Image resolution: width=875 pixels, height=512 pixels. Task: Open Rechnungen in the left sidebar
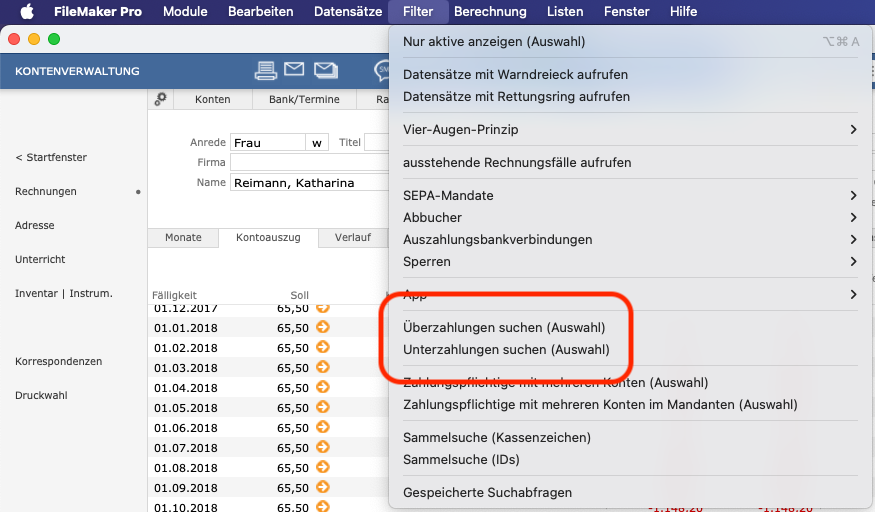click(46, 192)
